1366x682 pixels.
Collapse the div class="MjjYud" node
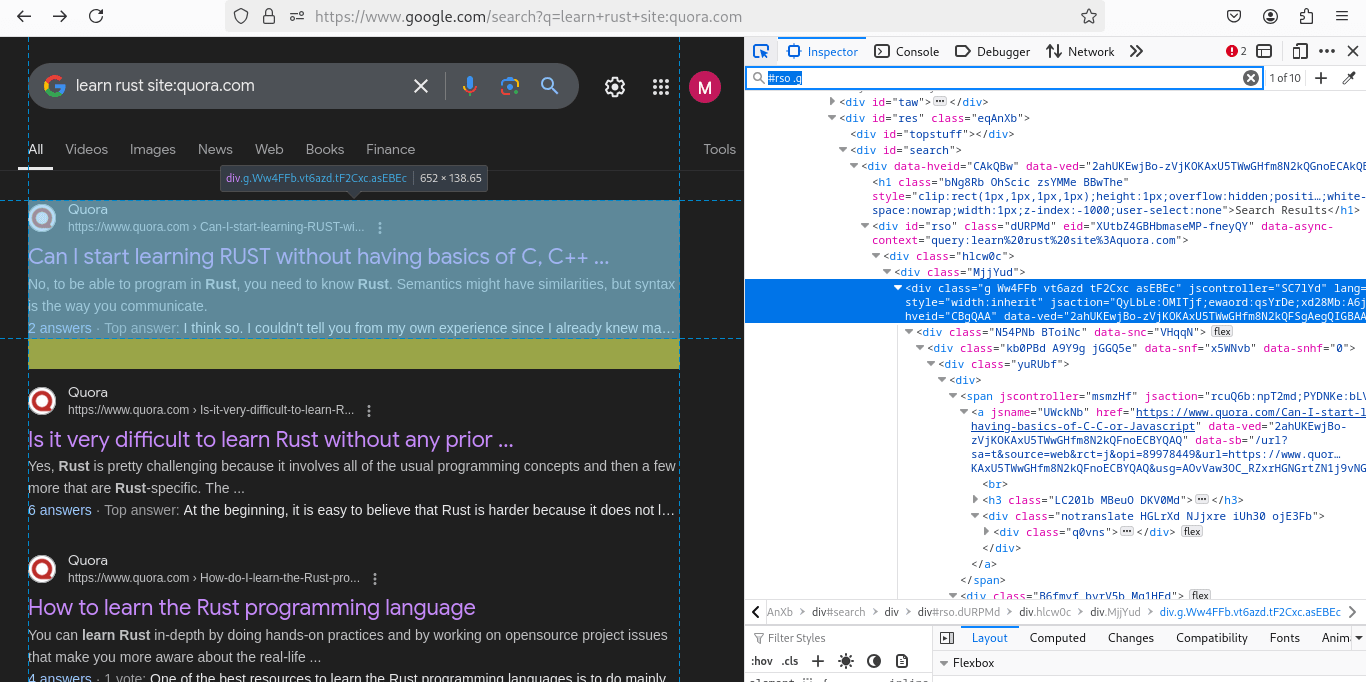click(x=887, y=272)
